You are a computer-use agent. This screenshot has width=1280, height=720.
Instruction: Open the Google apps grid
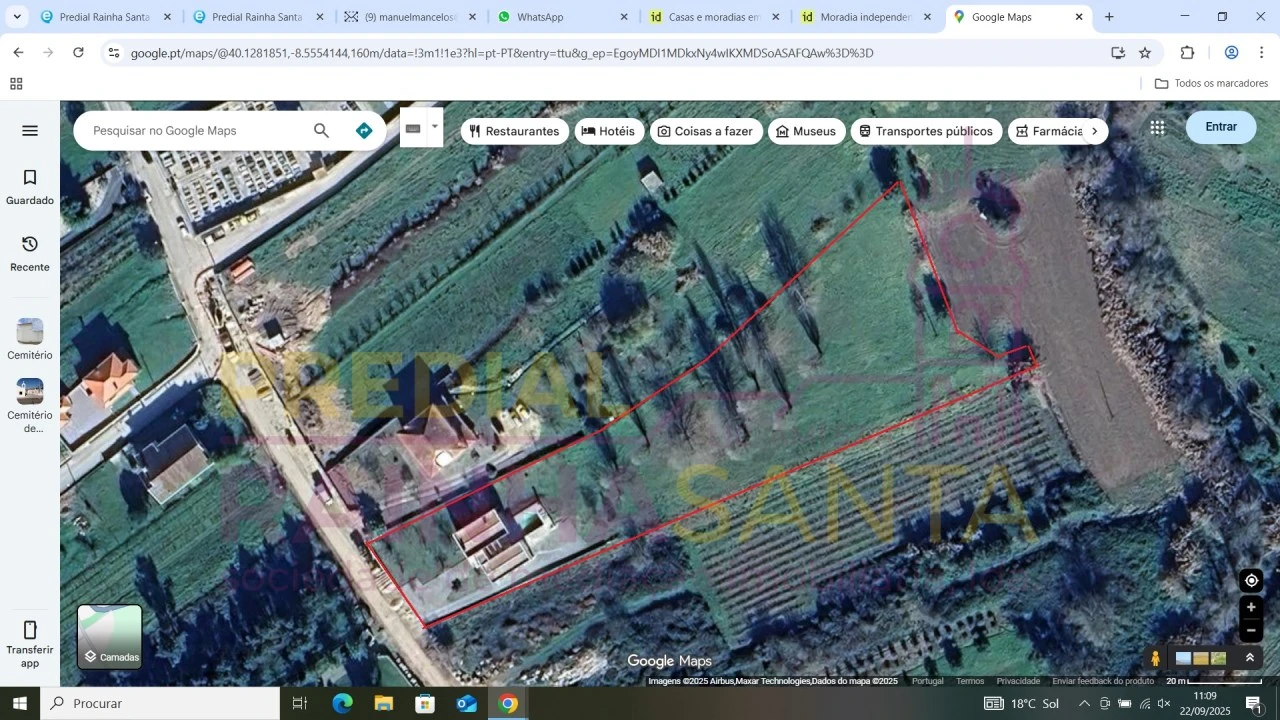tap(1157, 127)
